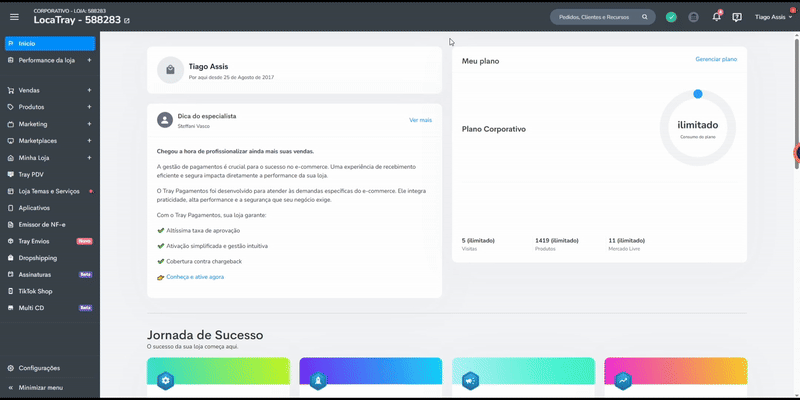Open Loja Temas e Serviços
The image size is (800, 400).
point(50,191)
